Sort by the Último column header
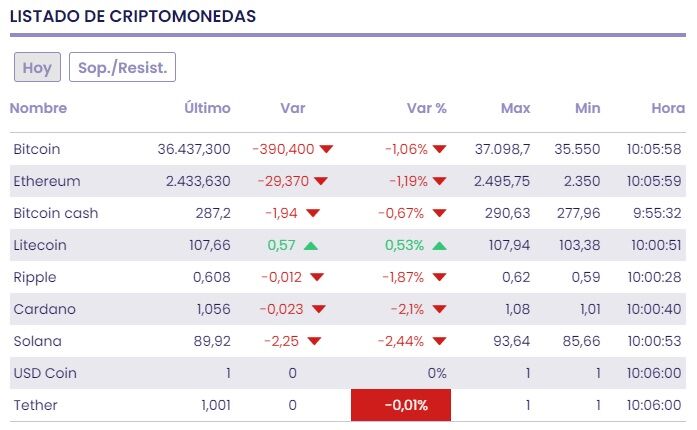The width and height of the screenshot is (697, 430). (x=207, y=108)
